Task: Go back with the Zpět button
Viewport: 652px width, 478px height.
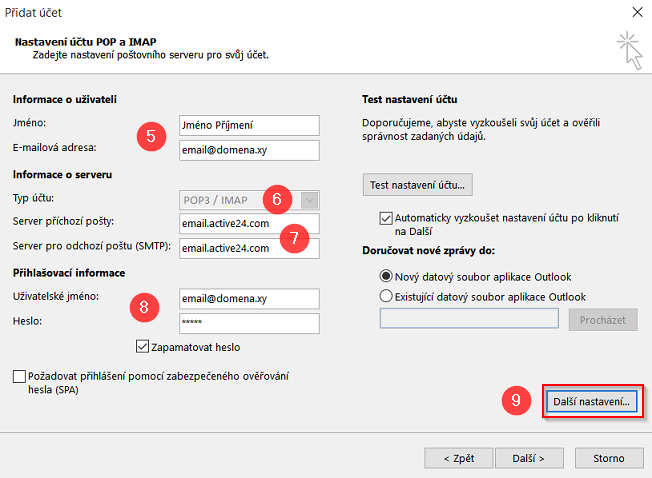Action: (459, 458)
